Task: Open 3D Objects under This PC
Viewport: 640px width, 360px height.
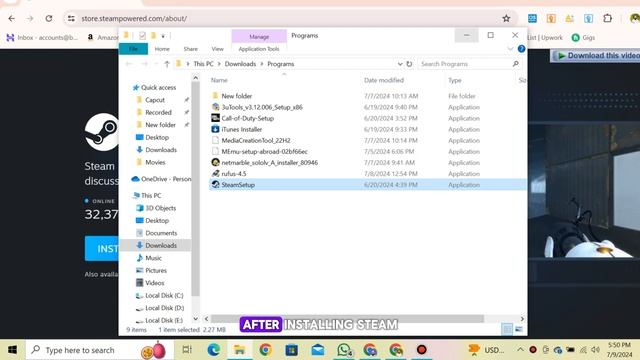Action: (160, 208)
